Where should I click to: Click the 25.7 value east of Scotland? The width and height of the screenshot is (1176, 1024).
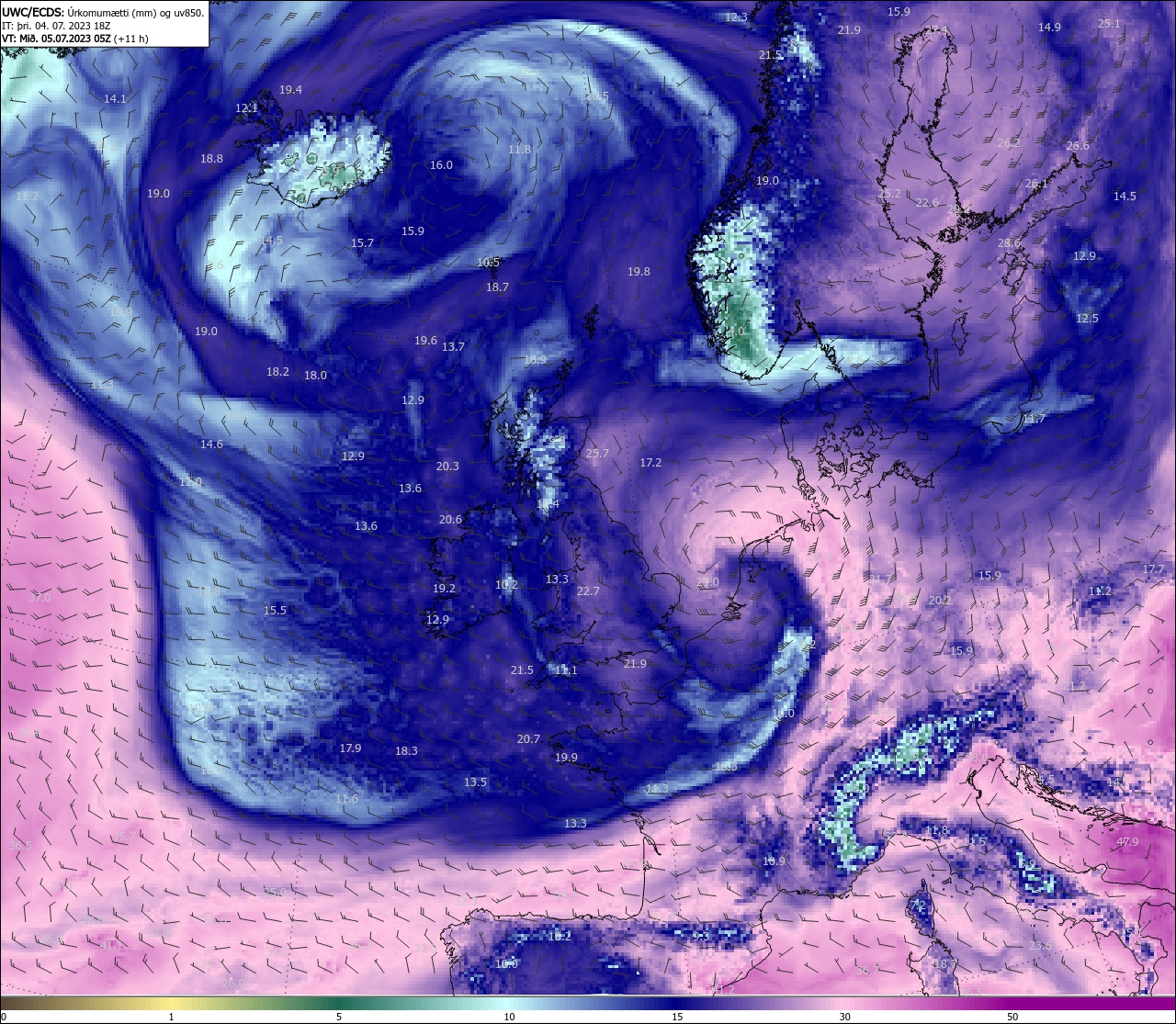coord(597,453)
